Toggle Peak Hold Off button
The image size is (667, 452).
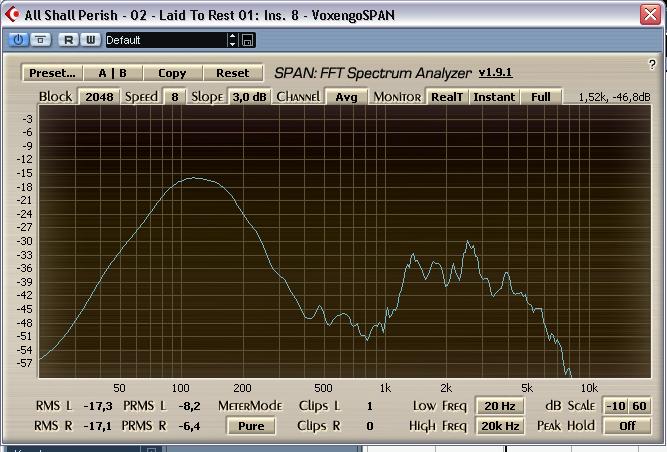pos(627,426)
